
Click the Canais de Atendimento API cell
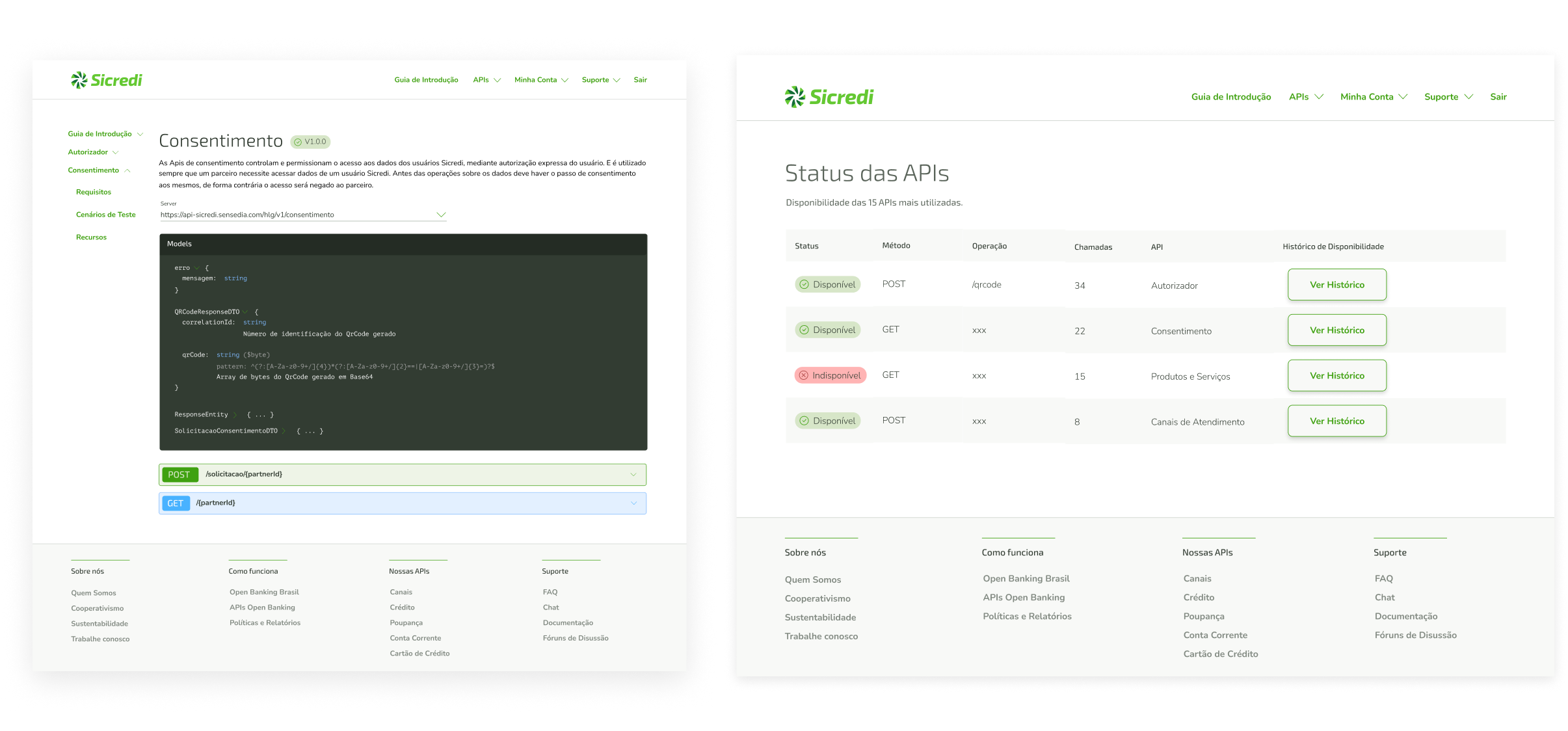point(1198,422)
